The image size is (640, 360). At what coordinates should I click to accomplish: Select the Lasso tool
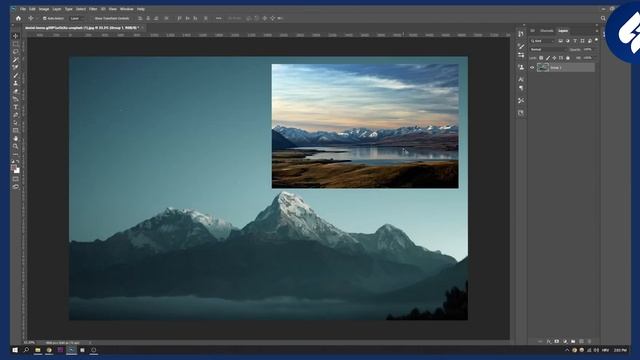click(16, 51)
